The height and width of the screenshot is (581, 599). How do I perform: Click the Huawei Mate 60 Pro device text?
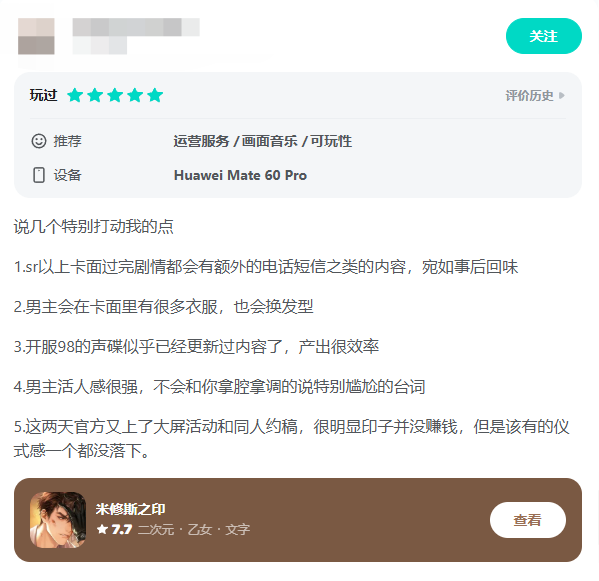pos(240,175)
